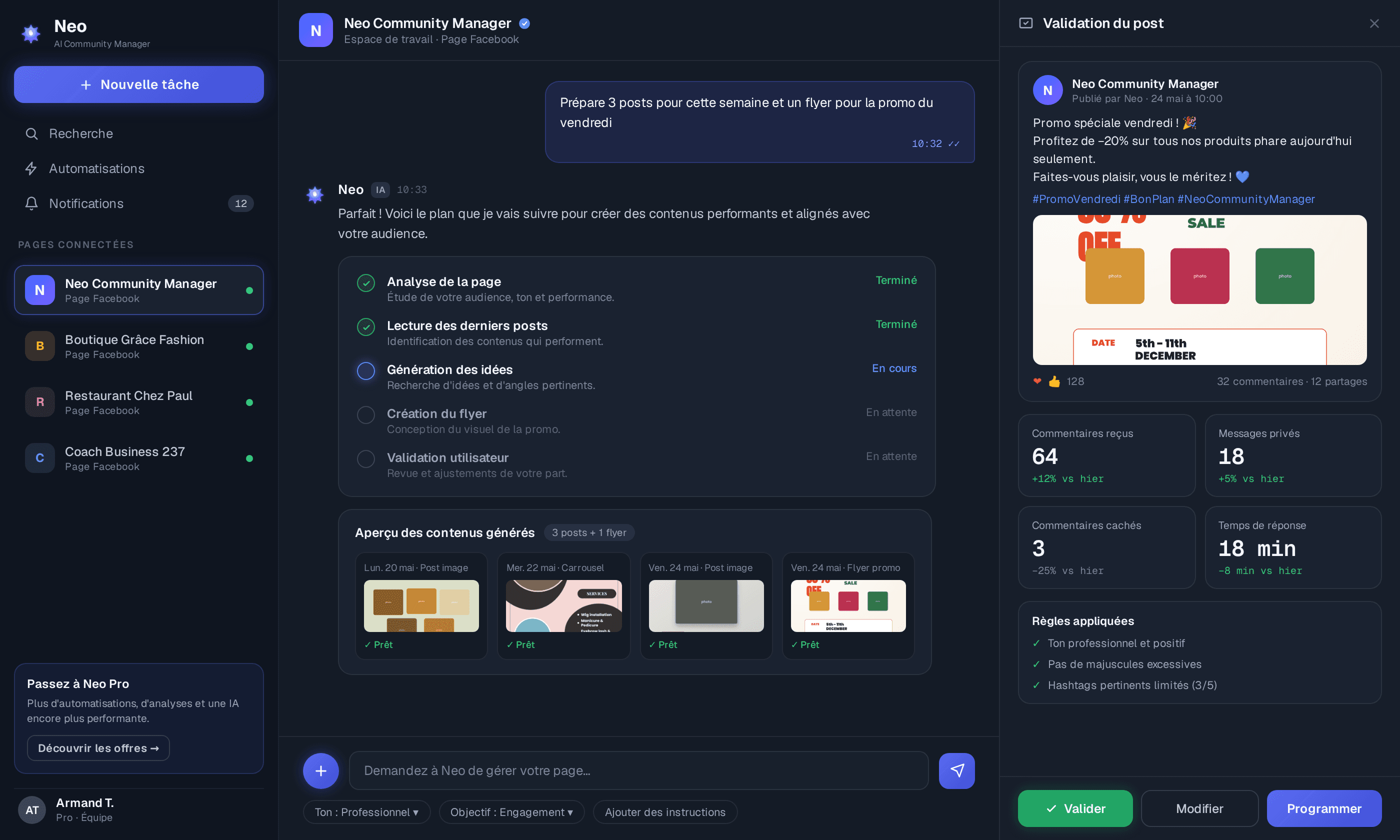Click checked circle for Lecture des derniers posts
Screen dimensions: 1400x840
pos(366,327)
